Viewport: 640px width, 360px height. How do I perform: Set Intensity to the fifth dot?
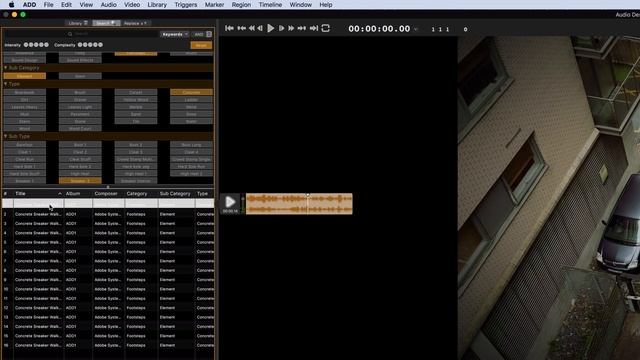click(x=46, y=44)
